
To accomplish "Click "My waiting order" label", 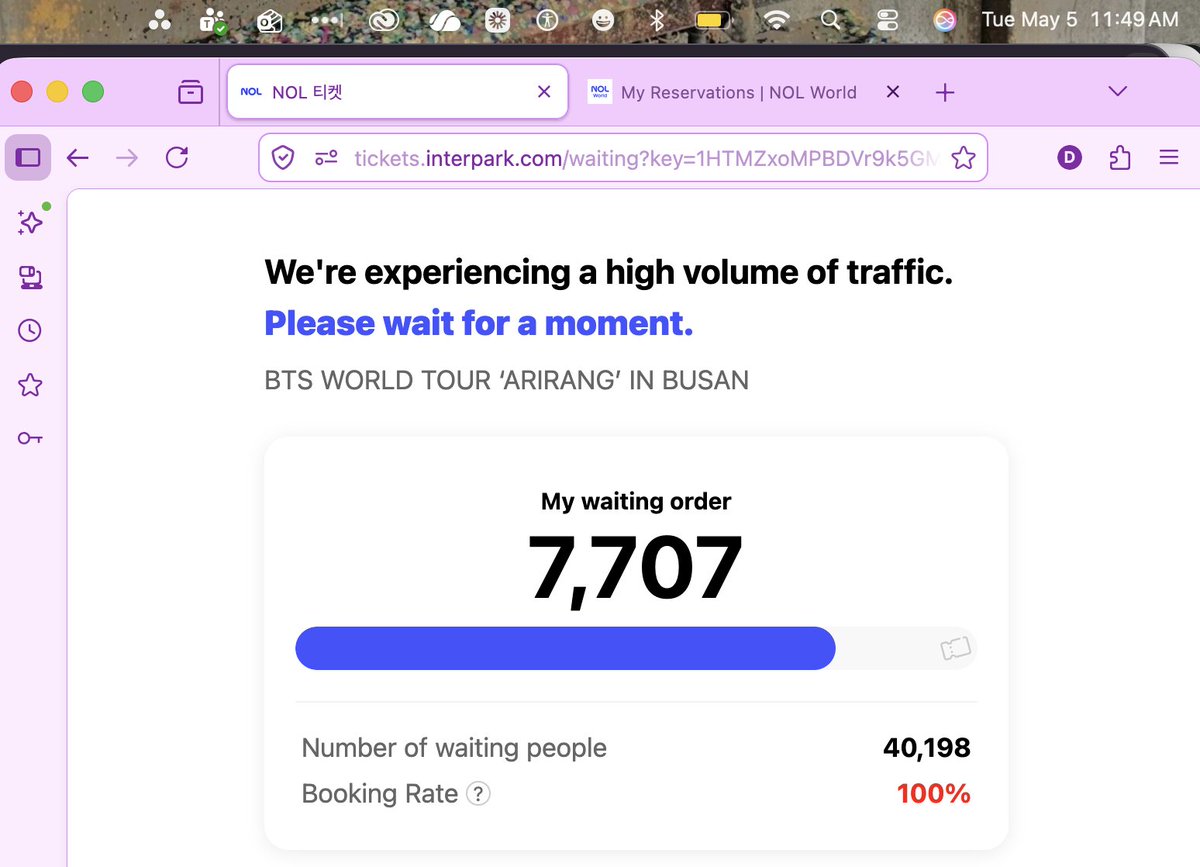I will tap(636, 502).
